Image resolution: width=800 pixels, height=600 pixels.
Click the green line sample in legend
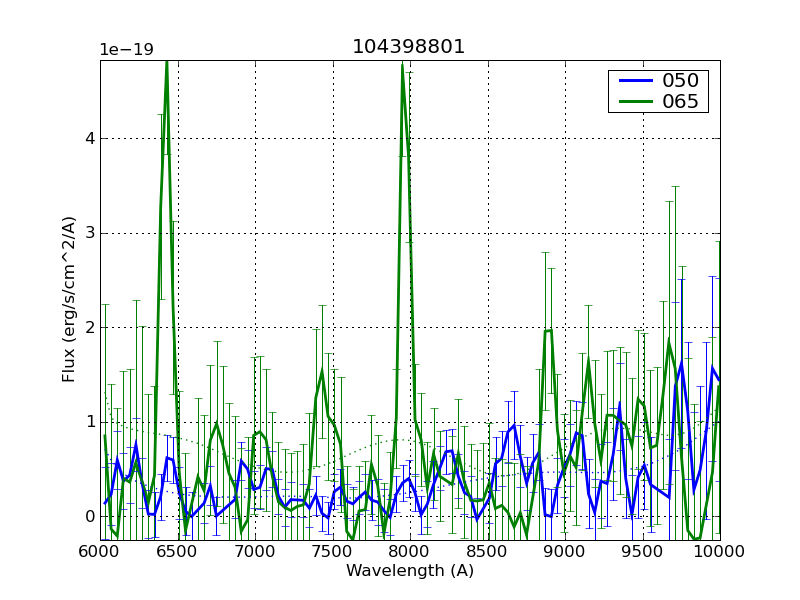pos(632,101)
